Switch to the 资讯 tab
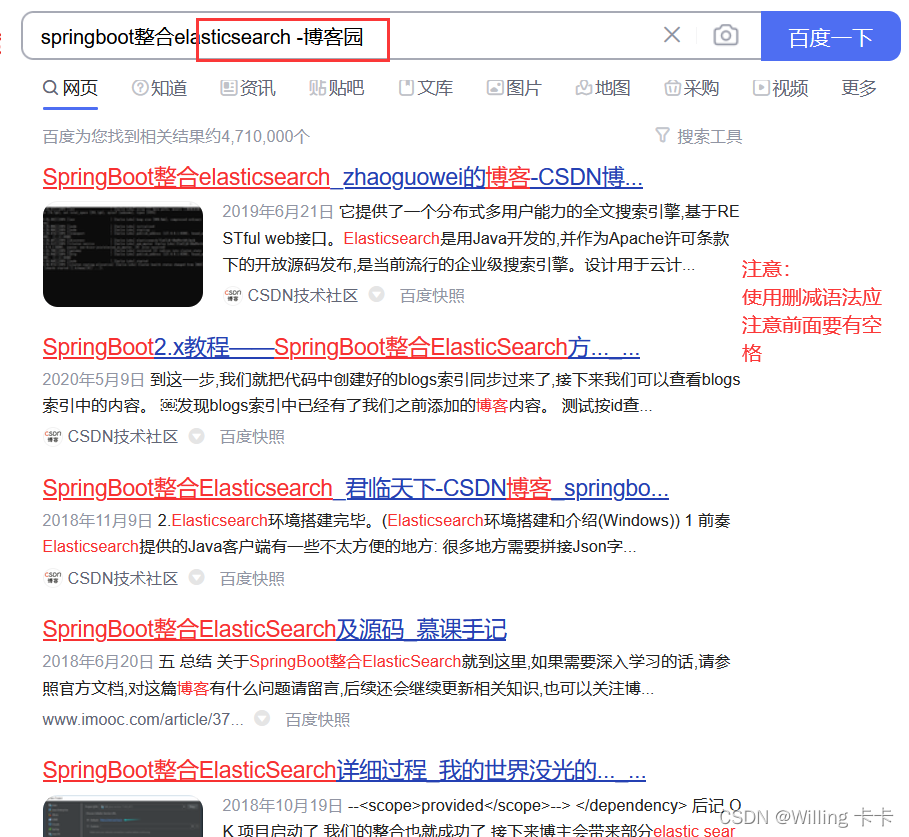The height and width of the screenshot is (837, 909). coord(248,88)
